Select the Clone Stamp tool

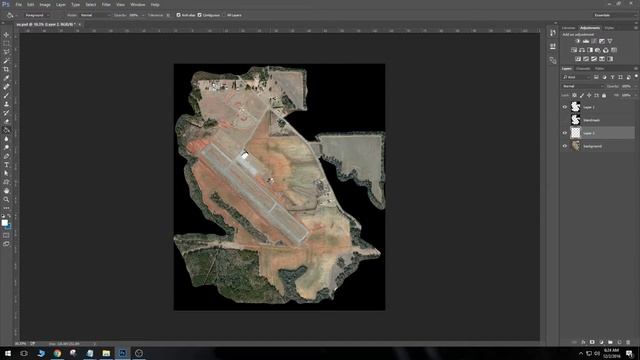(6, 104)
